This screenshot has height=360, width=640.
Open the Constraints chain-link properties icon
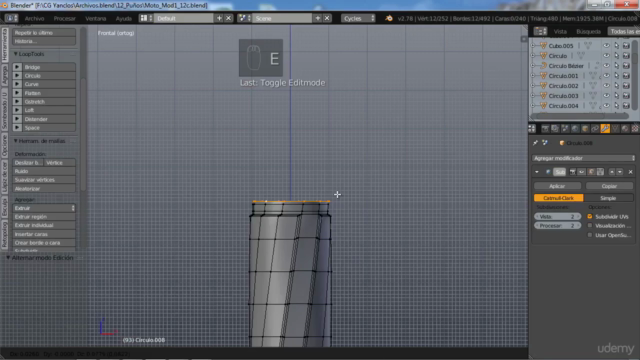click(595, 129)
